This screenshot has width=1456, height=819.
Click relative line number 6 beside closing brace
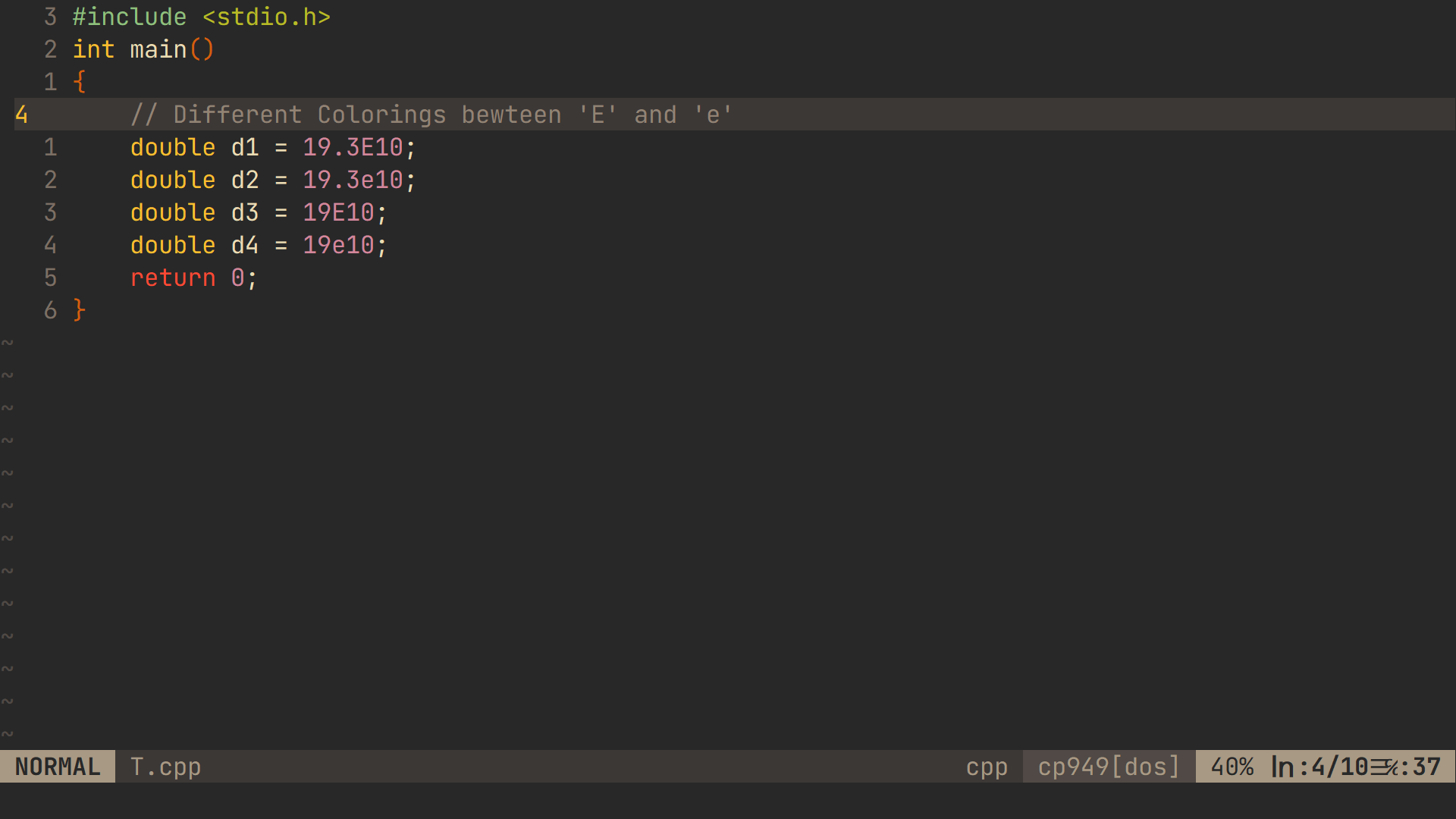click(x=50, y=310)
